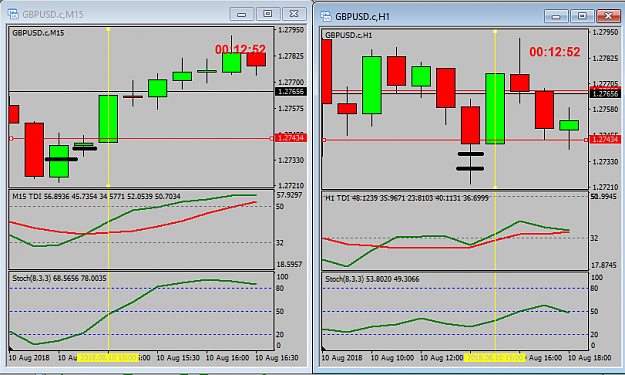The height and width of the screenshot is (375, 625).
Task: Click 80 level on M15 Stoch scale
Action: pyautogui.click(x=280, y=288)
